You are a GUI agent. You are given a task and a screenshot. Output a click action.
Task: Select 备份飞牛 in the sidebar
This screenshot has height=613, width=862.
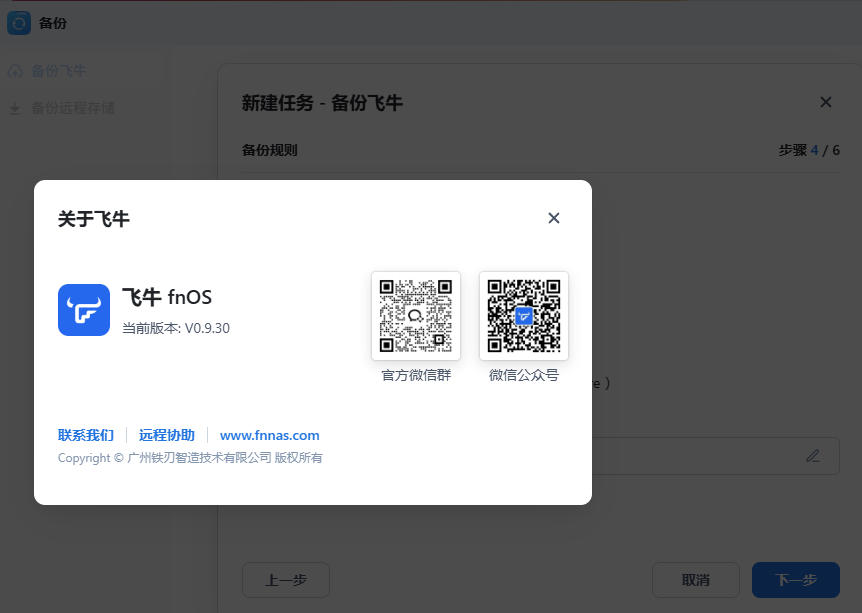(x=60, y=71)
